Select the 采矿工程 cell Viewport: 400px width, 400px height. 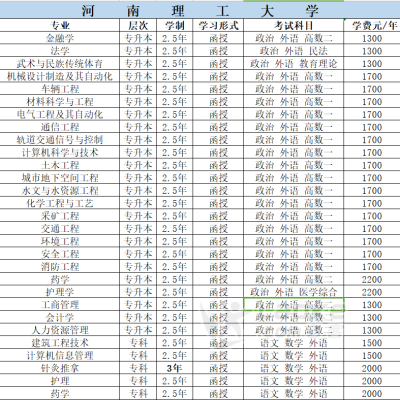click(x=60, y=216)
